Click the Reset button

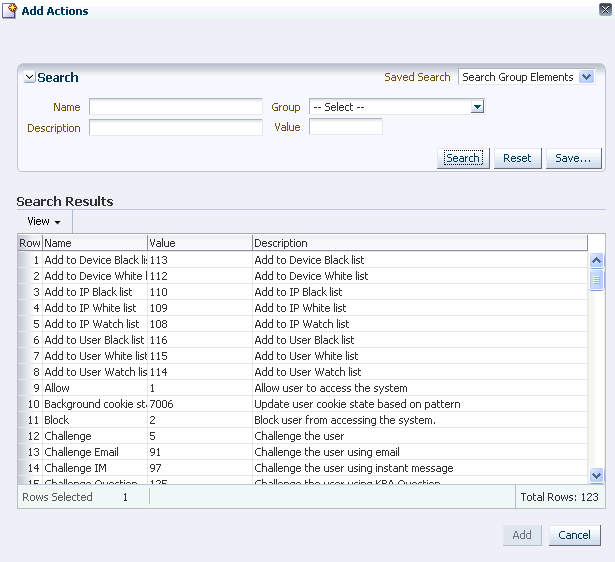[517, 158]
